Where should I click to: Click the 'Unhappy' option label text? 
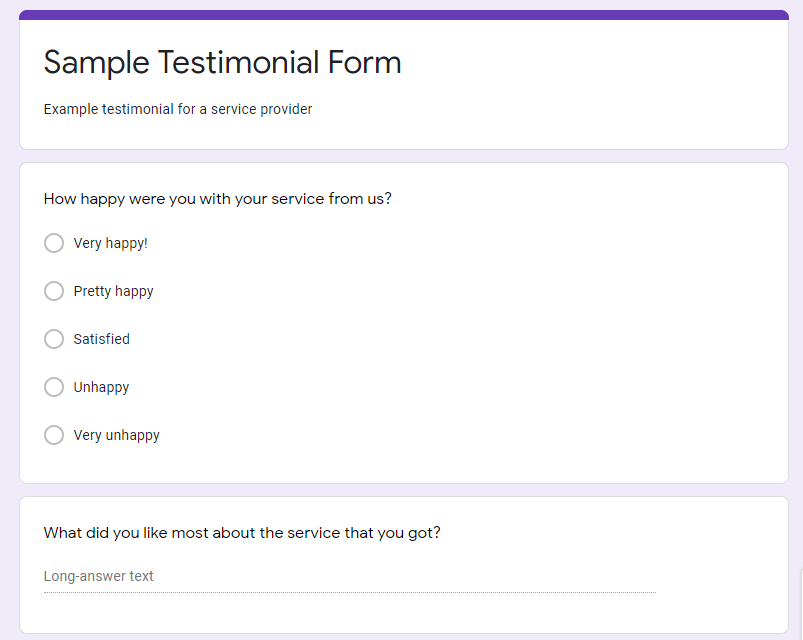point(101,387)
